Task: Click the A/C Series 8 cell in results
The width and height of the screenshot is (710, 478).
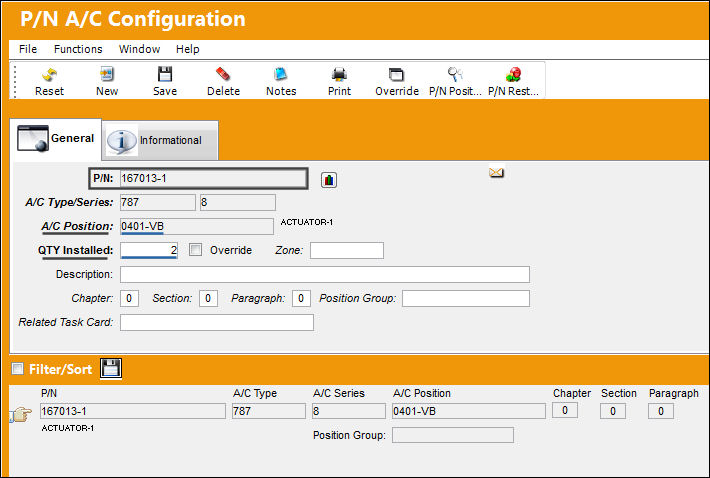Action: [x=349, y=411]
